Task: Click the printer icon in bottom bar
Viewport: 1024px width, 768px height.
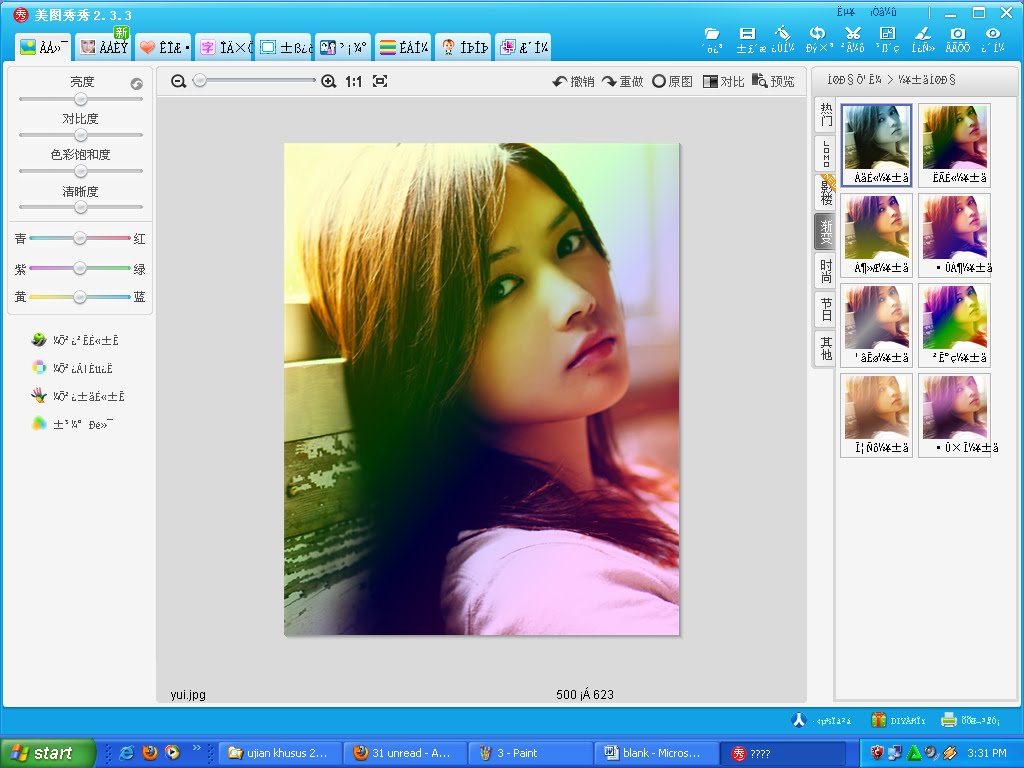Action: point(949,720)
